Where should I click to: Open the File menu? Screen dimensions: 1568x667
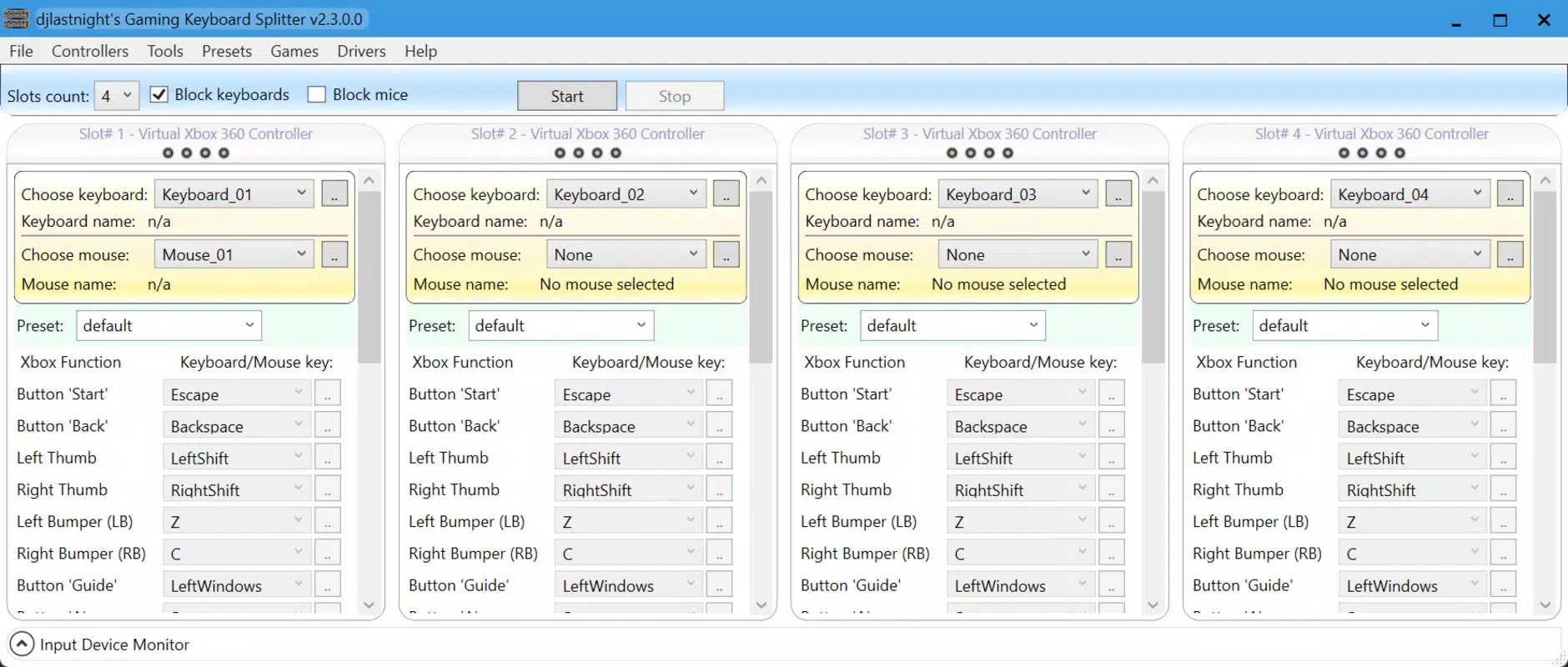point(22,51)
